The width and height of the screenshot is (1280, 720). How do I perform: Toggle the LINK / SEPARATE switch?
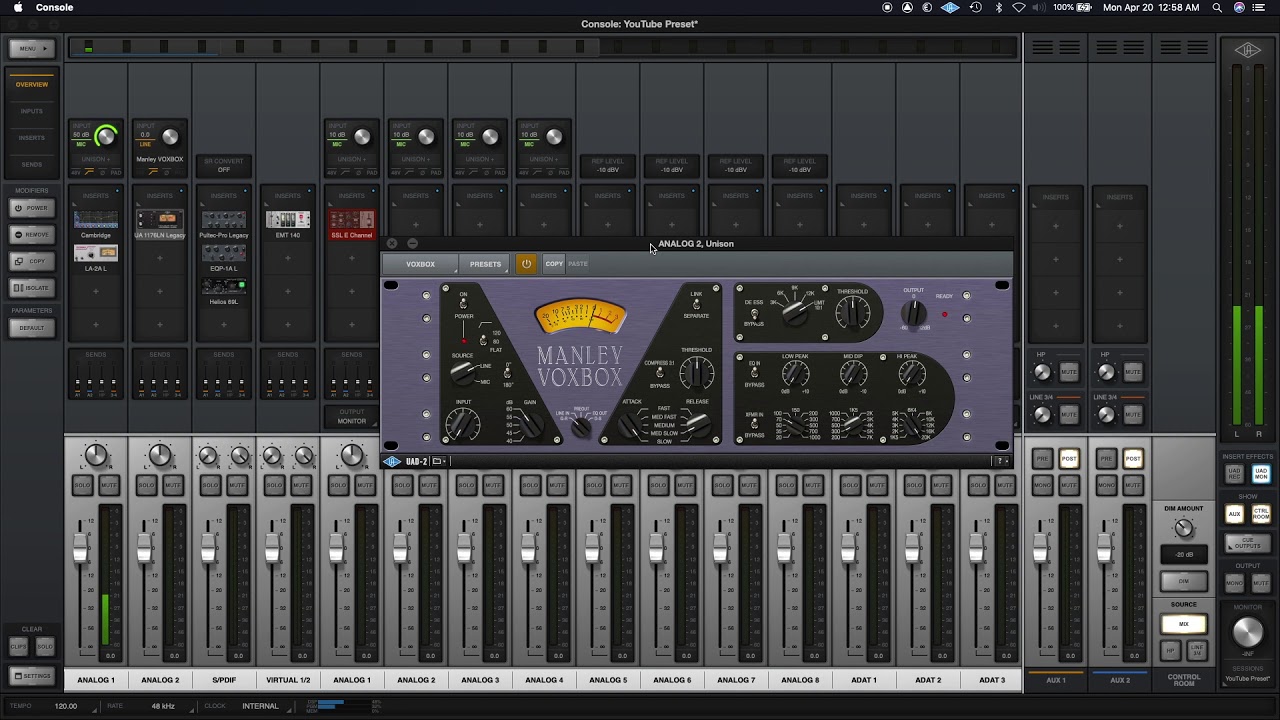[695, 305]
